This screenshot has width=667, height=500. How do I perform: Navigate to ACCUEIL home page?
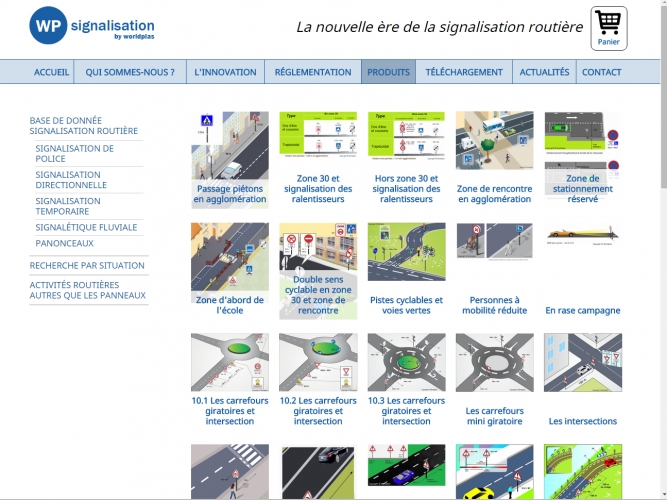pyautogui.click(x=52, y=72)
